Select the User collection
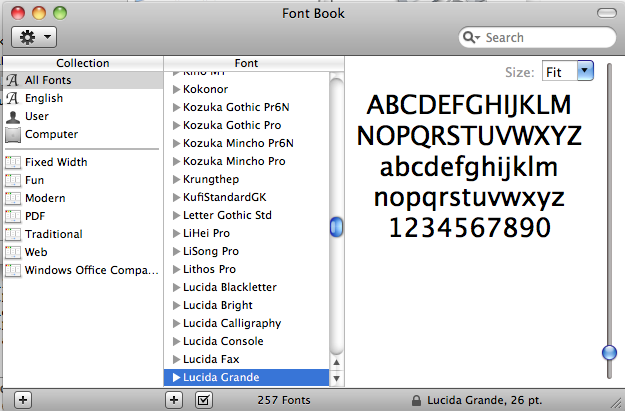 click(83, 116)
